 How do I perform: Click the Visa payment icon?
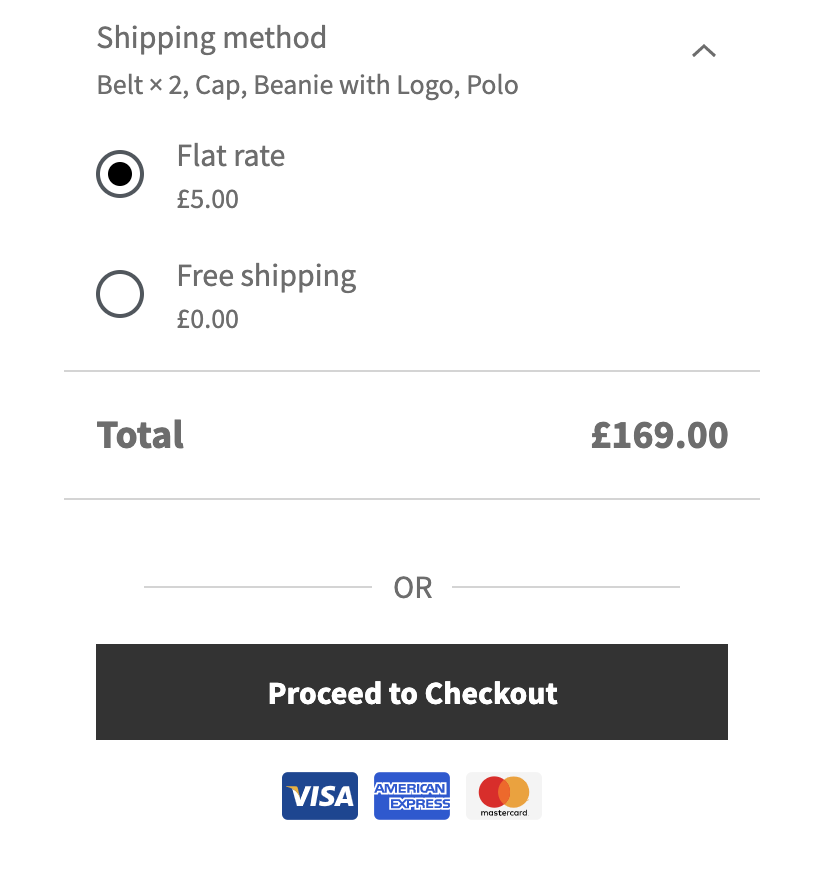pyautogui.click(x=319, y=795)
